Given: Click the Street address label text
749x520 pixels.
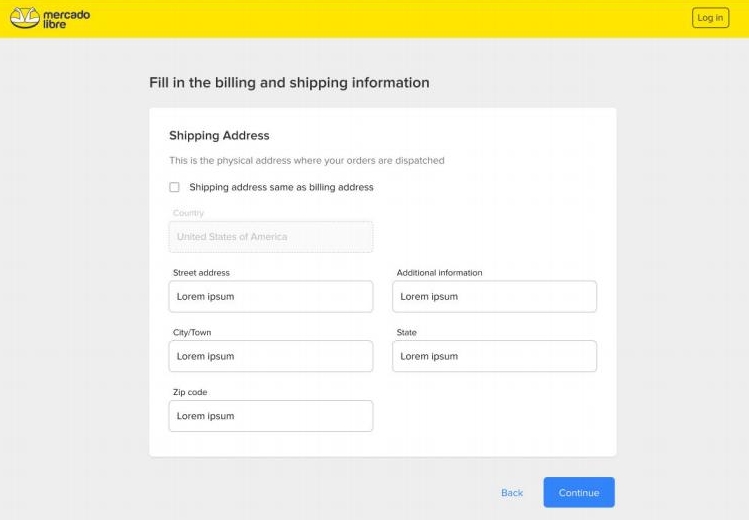Looking at the screenshot, I should point(201,273).
